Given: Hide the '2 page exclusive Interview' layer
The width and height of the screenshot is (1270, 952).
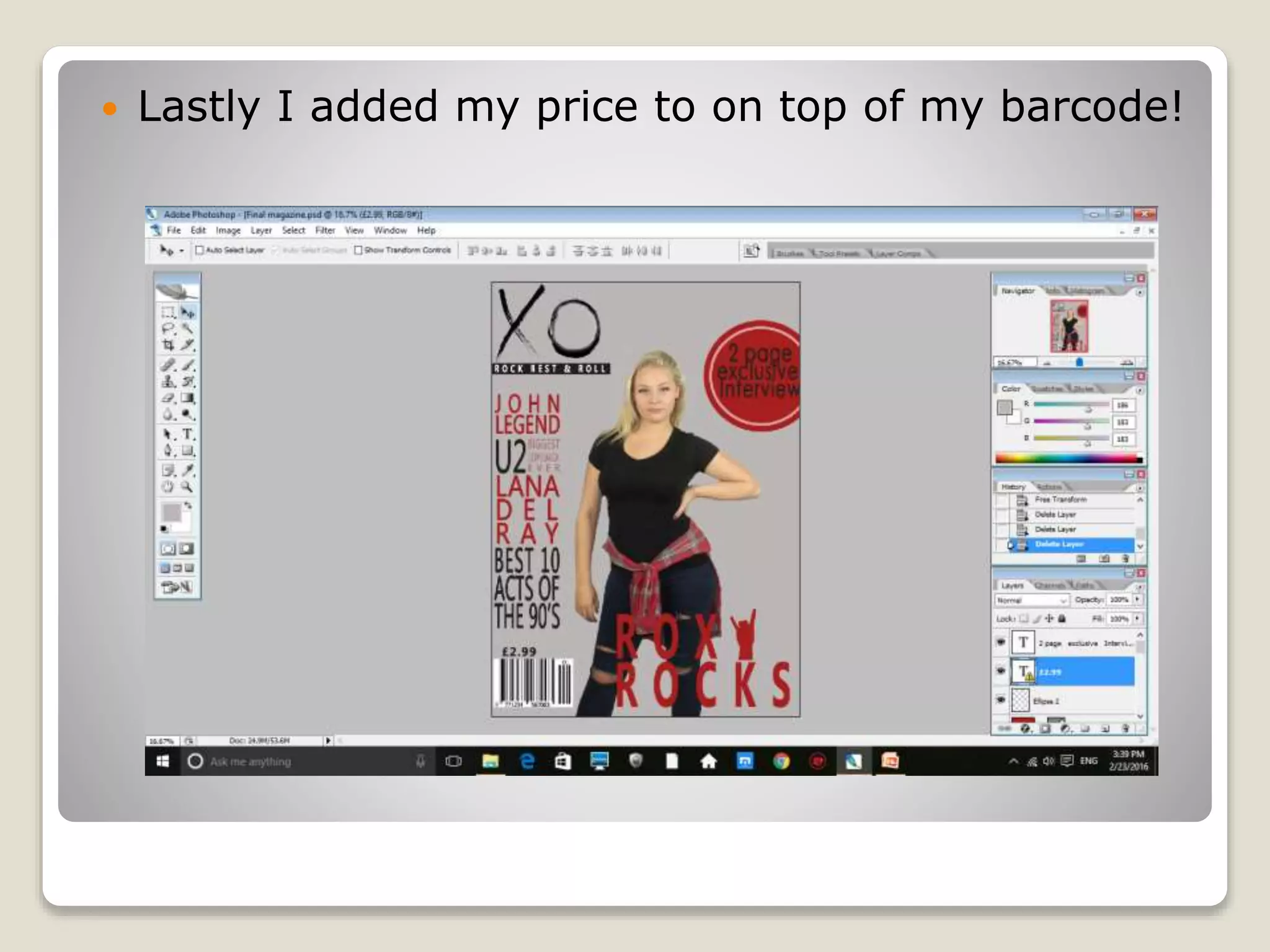Looking at the screenshot, I should pyautogui.click(x=1000, y=642).
